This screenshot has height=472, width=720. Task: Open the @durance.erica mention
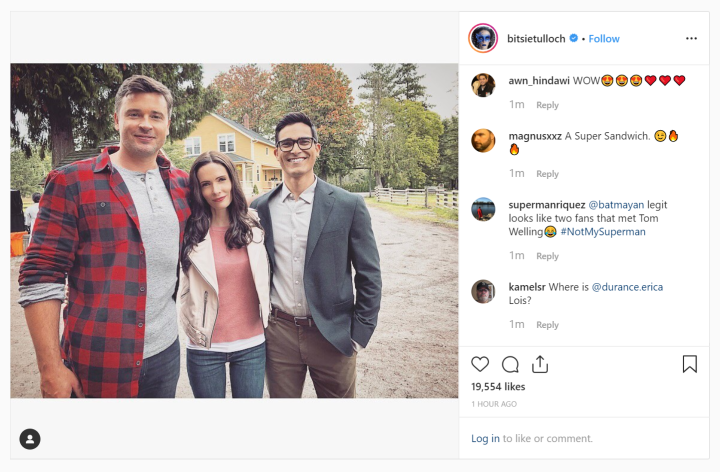627,287
